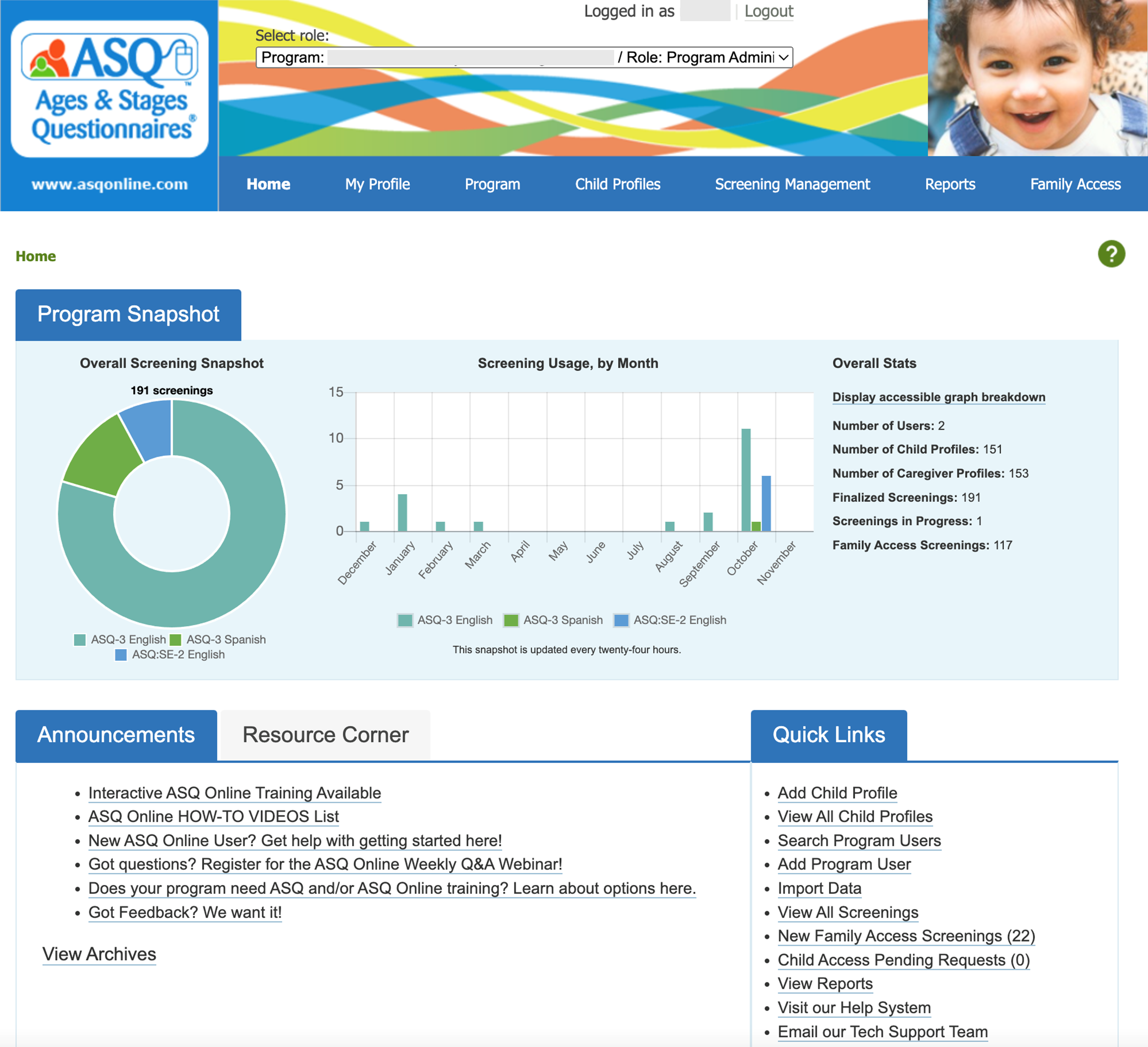Open Display accessible graph breakdown link
This screenshot has width=1148, height=1047.
coord(939,397)
